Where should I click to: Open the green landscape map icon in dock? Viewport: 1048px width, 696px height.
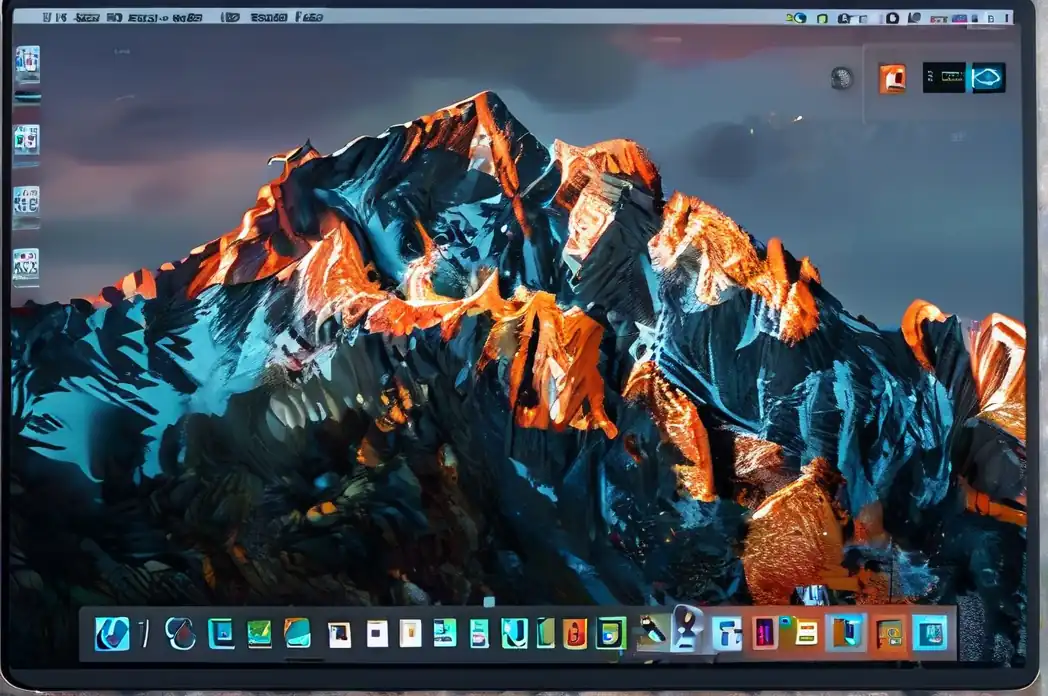[x=259, y=634]
